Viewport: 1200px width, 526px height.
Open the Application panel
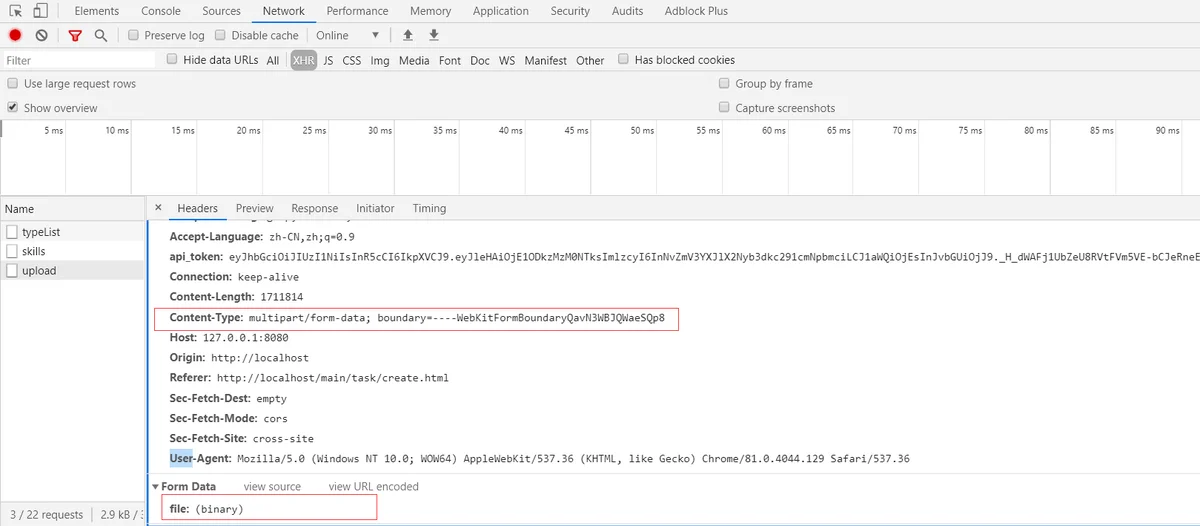(x=501, y=11)
